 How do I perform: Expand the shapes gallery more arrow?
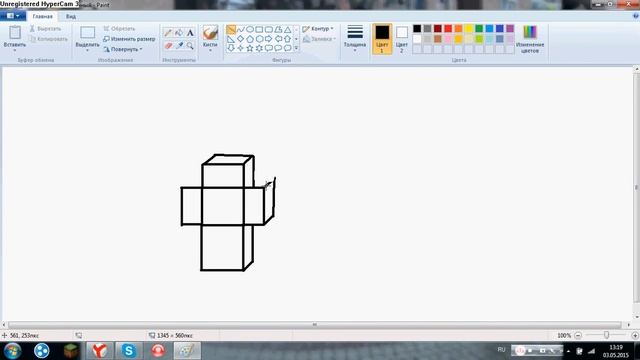click(296, 49)
